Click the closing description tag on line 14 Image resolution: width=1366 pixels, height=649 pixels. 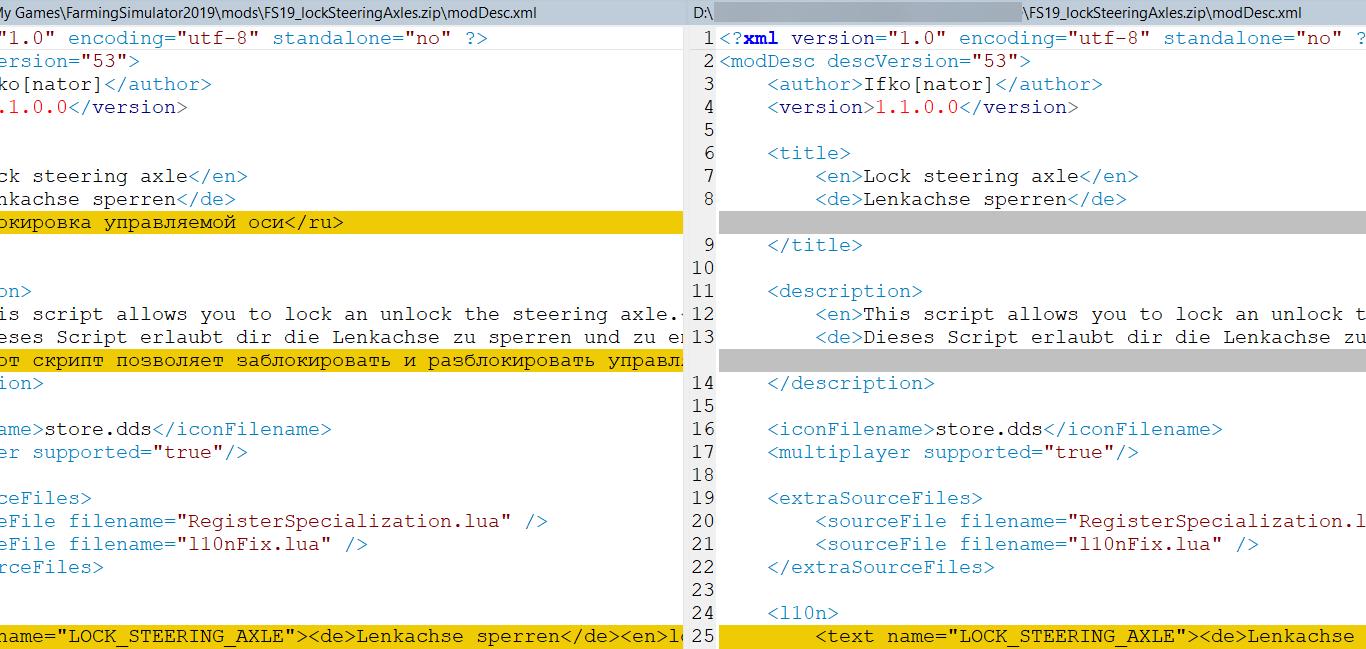(850, 383)
